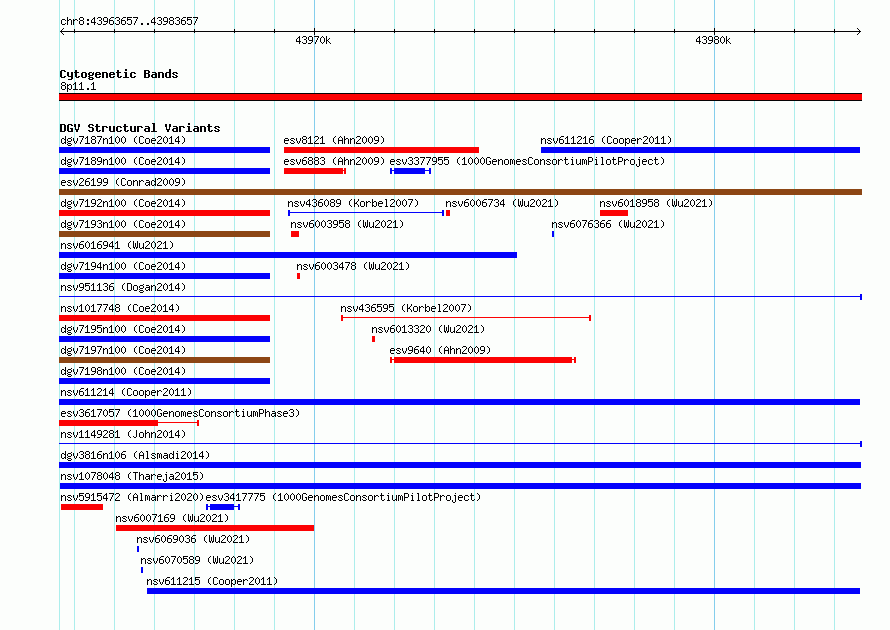Click the 43980k ruler tick label
This screenshot has height=630, width=890.
713,40
